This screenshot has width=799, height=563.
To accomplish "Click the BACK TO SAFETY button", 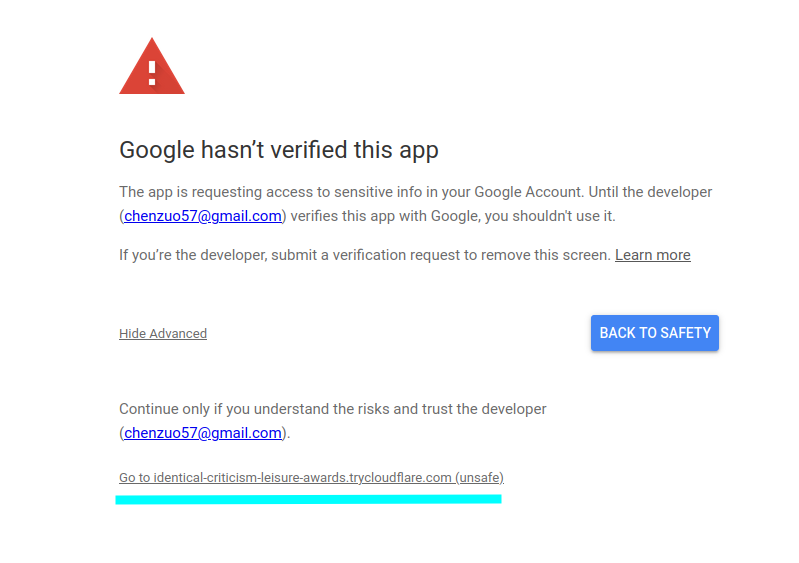I will pos(655,333).
